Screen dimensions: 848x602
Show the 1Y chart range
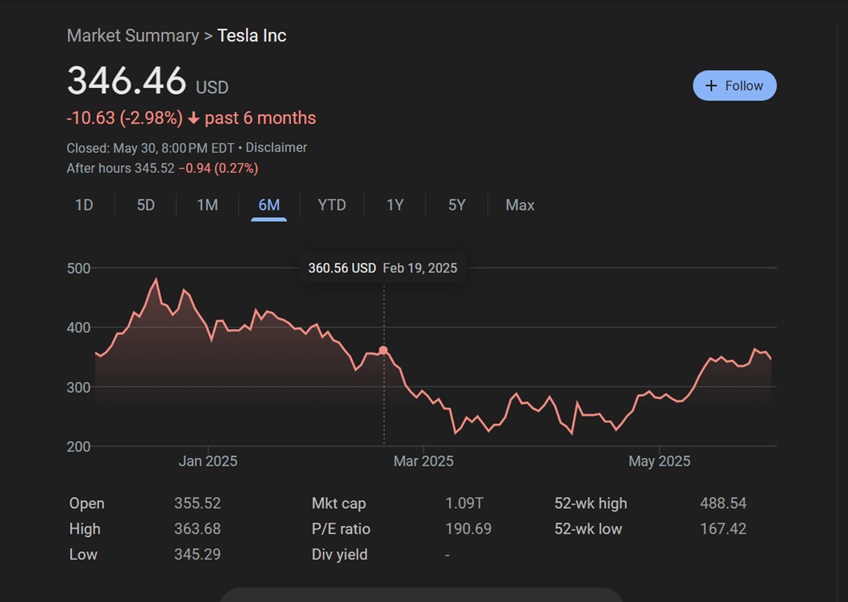click(395, 205)
